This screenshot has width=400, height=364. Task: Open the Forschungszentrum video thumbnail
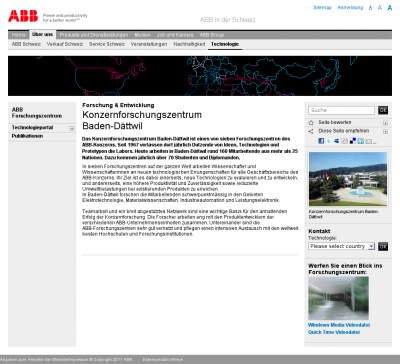point(338,298)
